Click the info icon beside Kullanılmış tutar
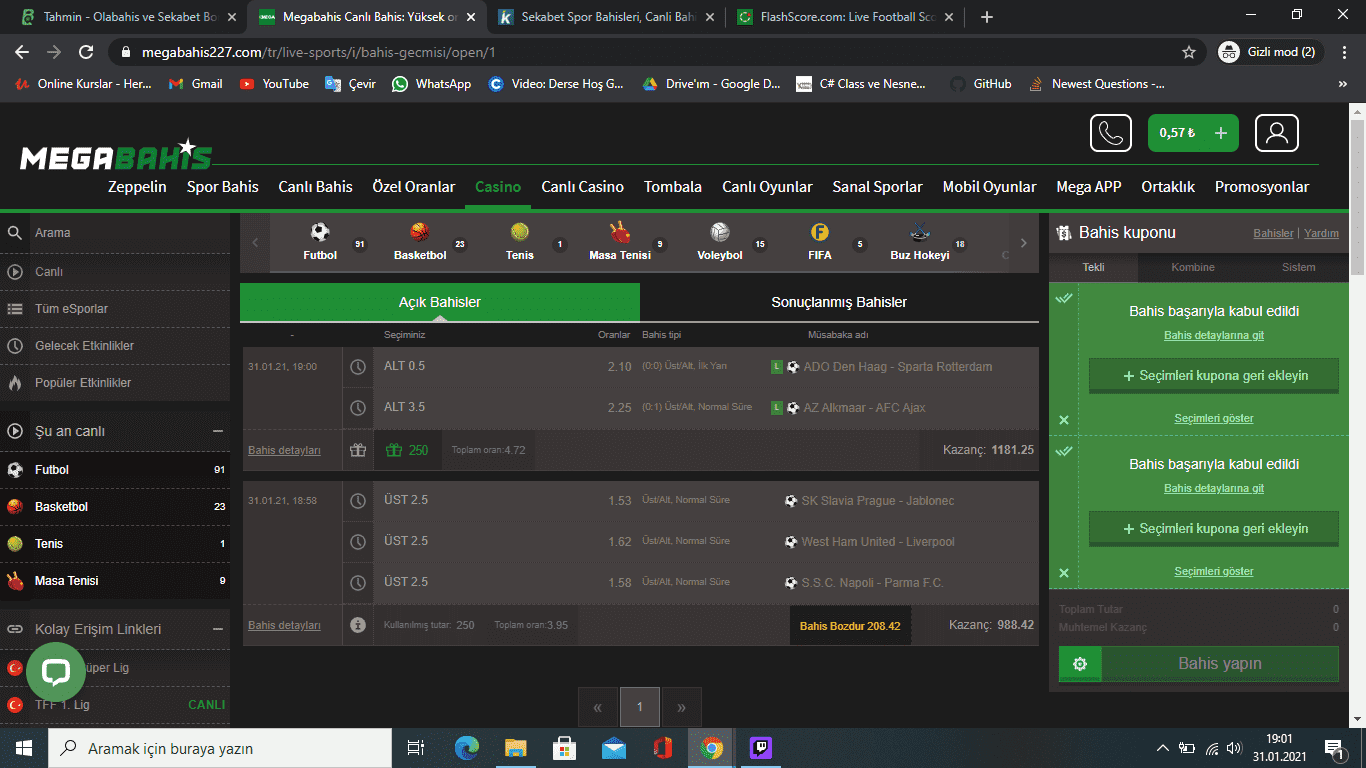The width and height of the screenshot is (1366, 768). [358, 625]
